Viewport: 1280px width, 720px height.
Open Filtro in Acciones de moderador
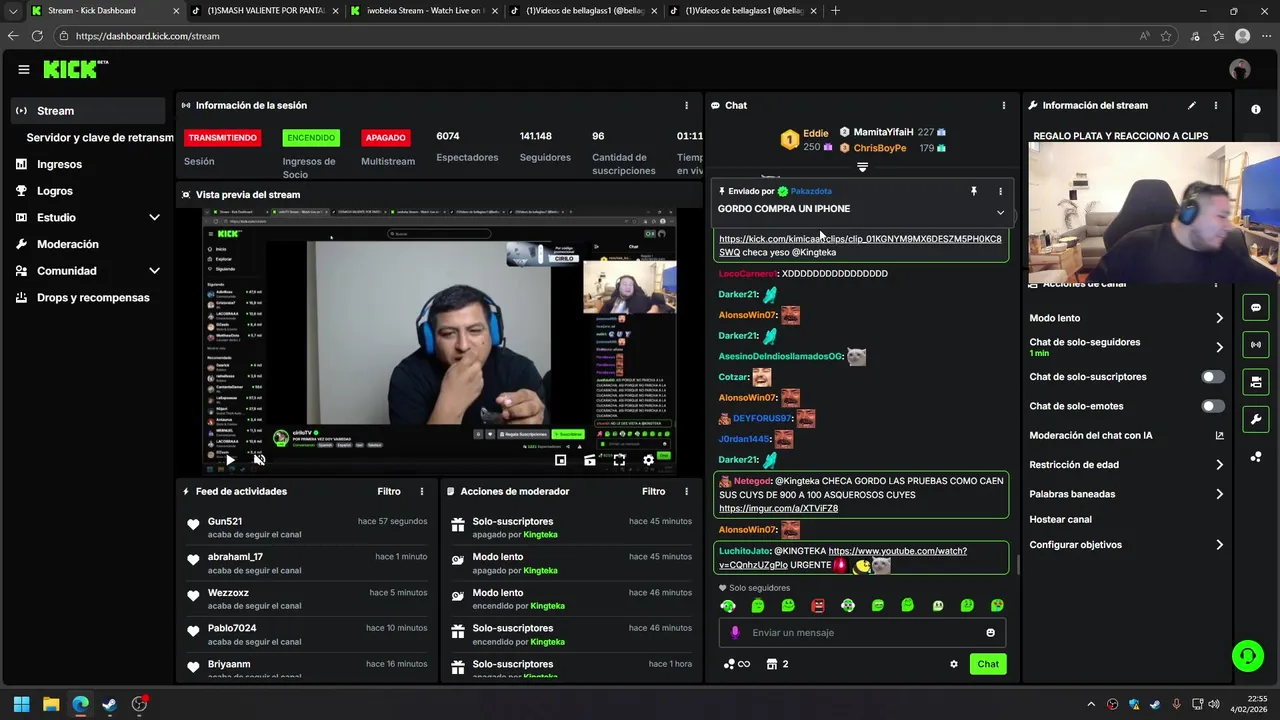click(653, 491)
